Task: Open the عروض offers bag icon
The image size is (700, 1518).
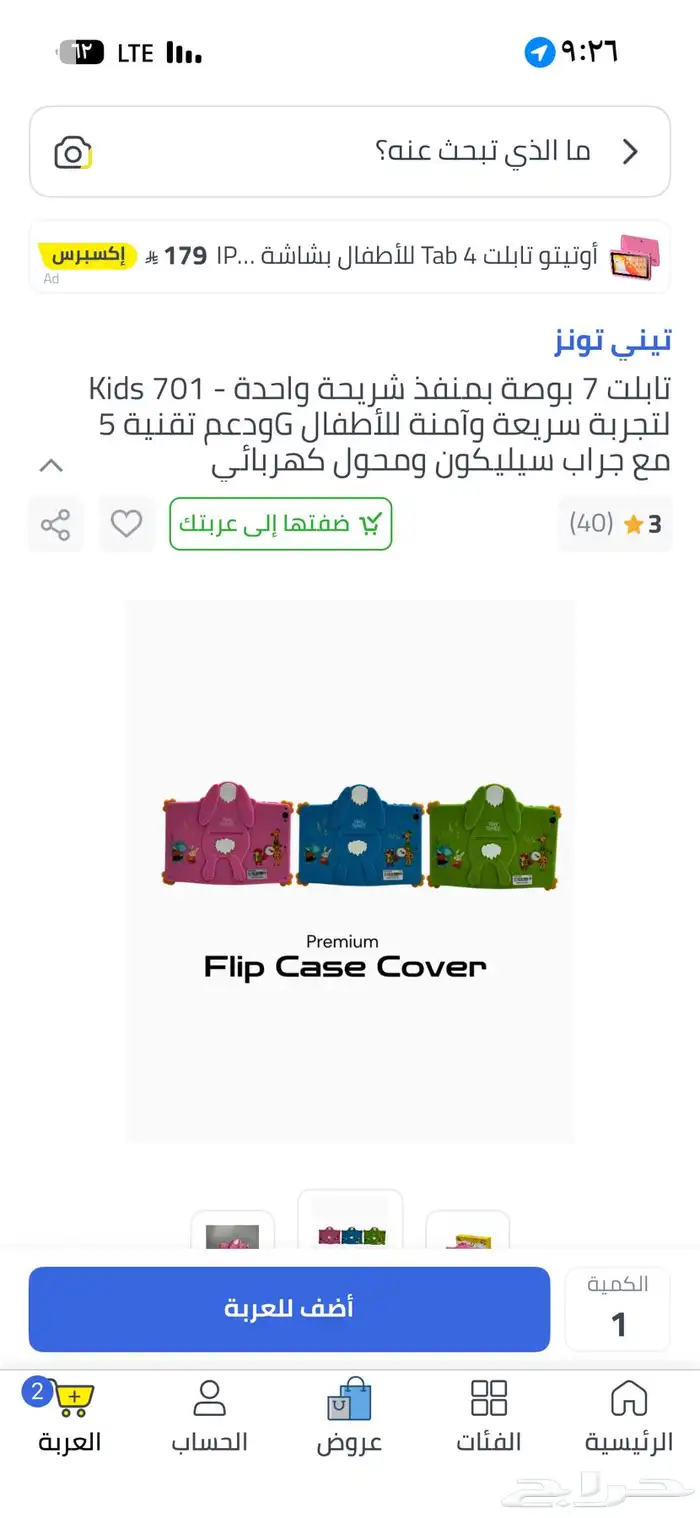Action: pyautogui.click(x=349, y=1398)
